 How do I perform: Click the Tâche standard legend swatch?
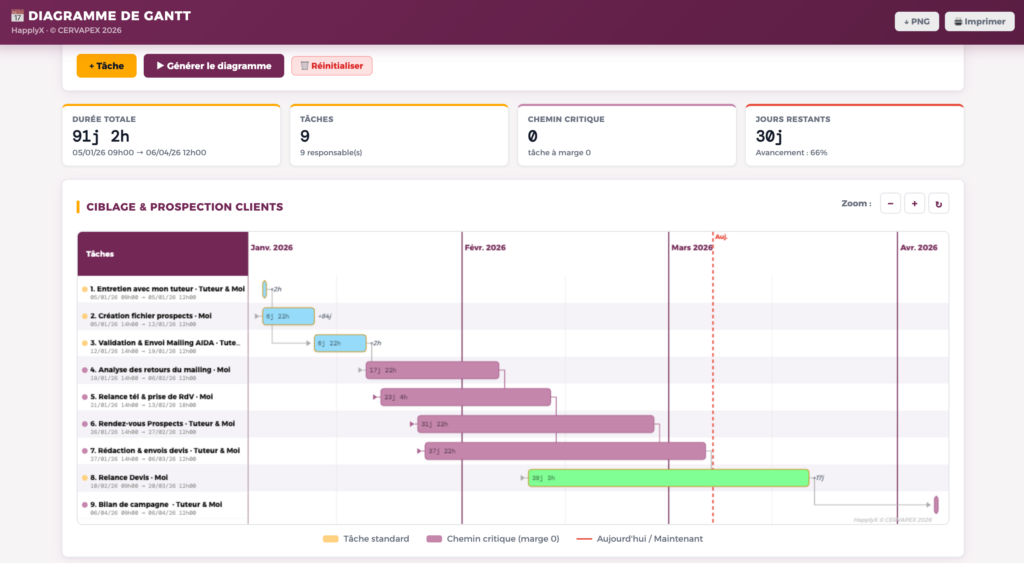(330, 539)
